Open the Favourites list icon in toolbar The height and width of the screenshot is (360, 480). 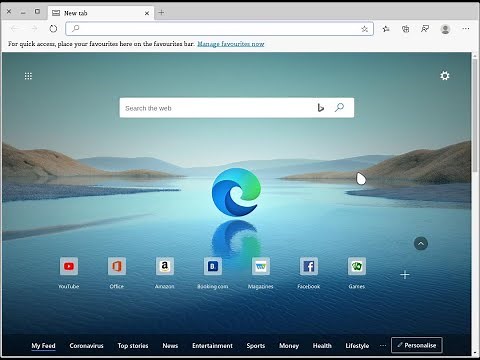[386, 29]
